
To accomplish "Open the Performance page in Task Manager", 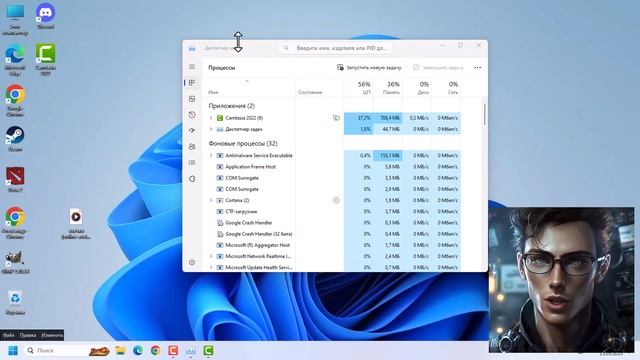I will (x=192, y=99).
